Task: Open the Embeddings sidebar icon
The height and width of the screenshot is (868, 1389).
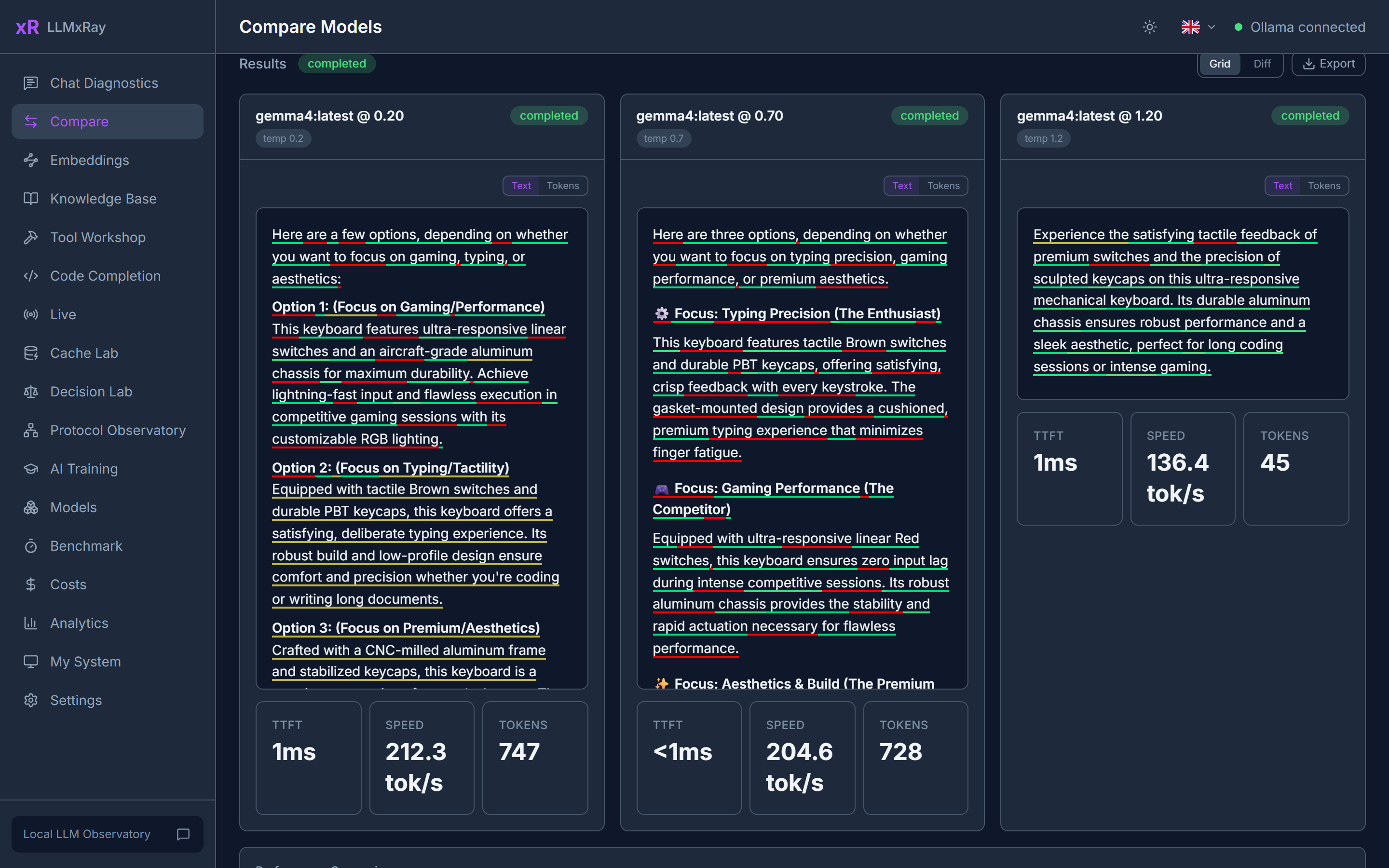Action: 31,160
